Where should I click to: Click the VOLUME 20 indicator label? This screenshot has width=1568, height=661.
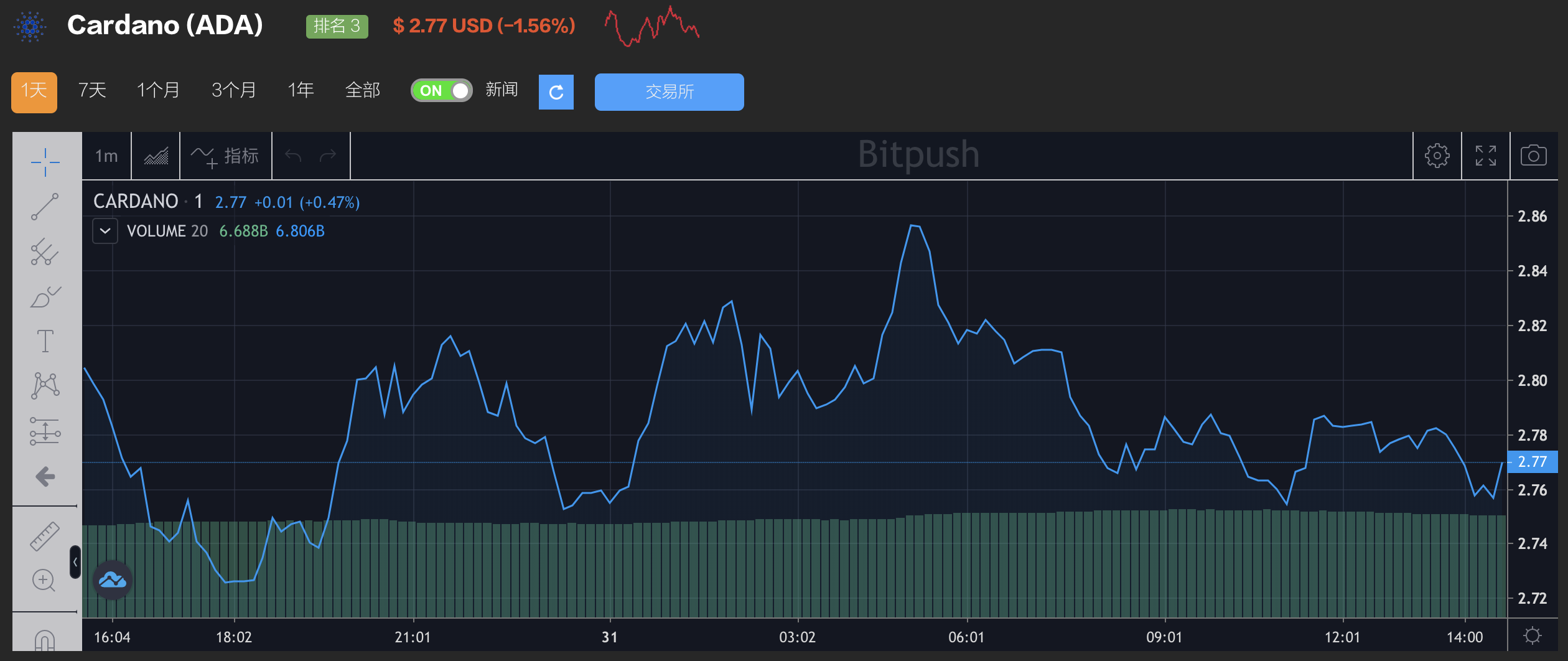pyautogui.click(x=167, y=232)
